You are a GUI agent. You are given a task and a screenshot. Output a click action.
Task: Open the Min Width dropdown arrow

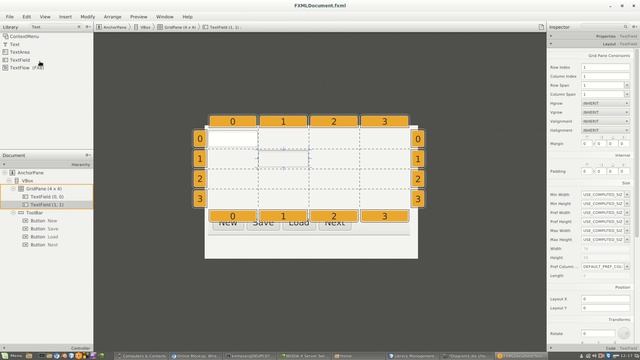627,195
